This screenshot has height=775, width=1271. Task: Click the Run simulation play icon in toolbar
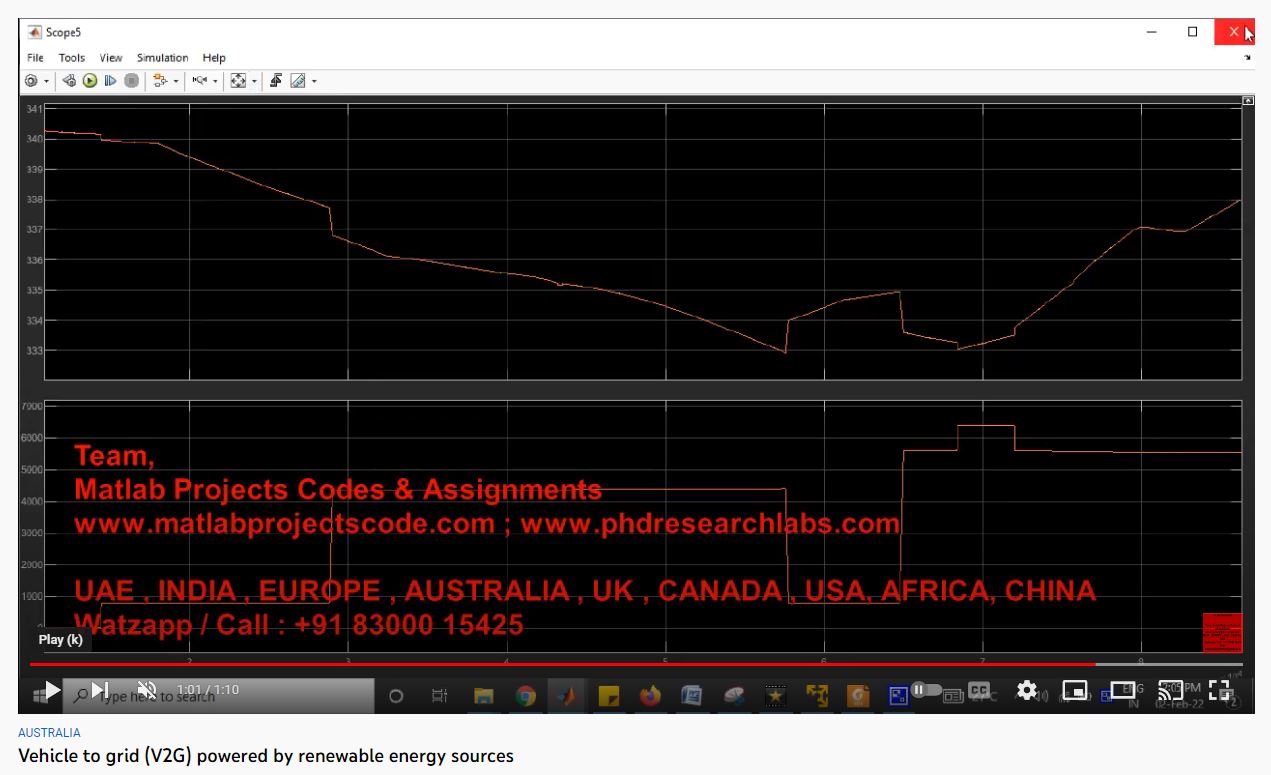(90, 81)
